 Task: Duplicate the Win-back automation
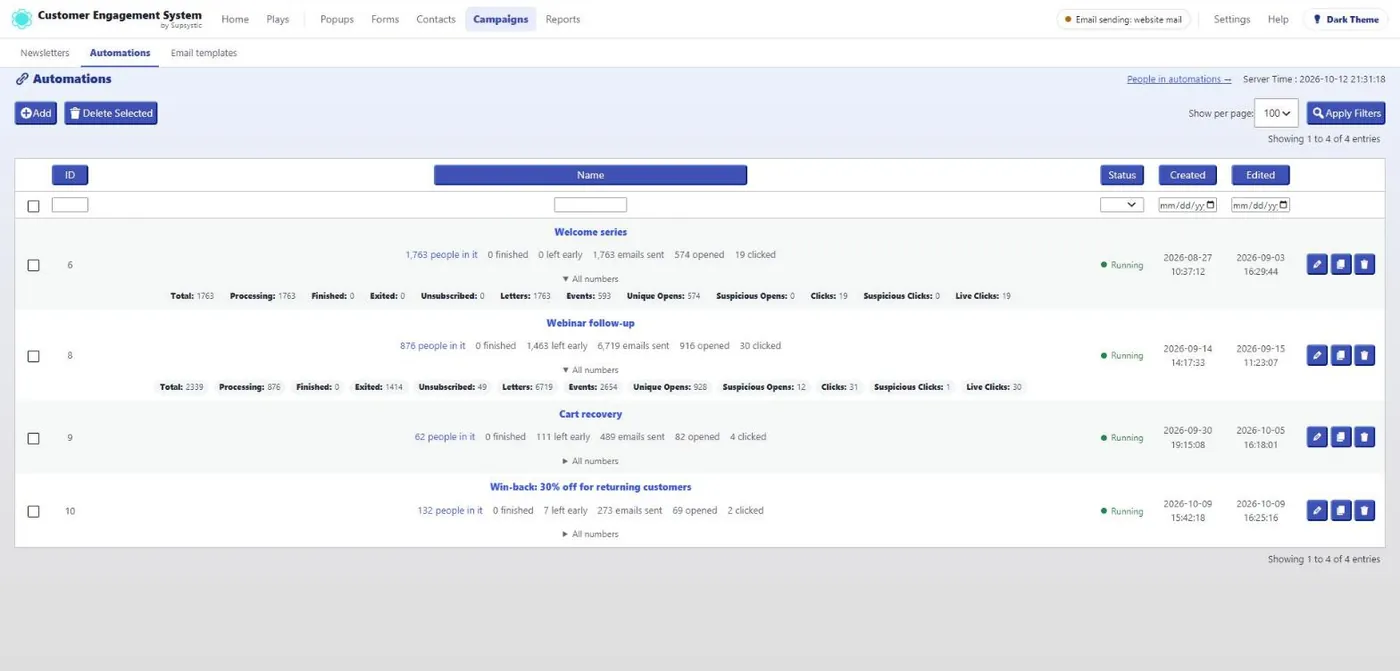[1341, 511]
